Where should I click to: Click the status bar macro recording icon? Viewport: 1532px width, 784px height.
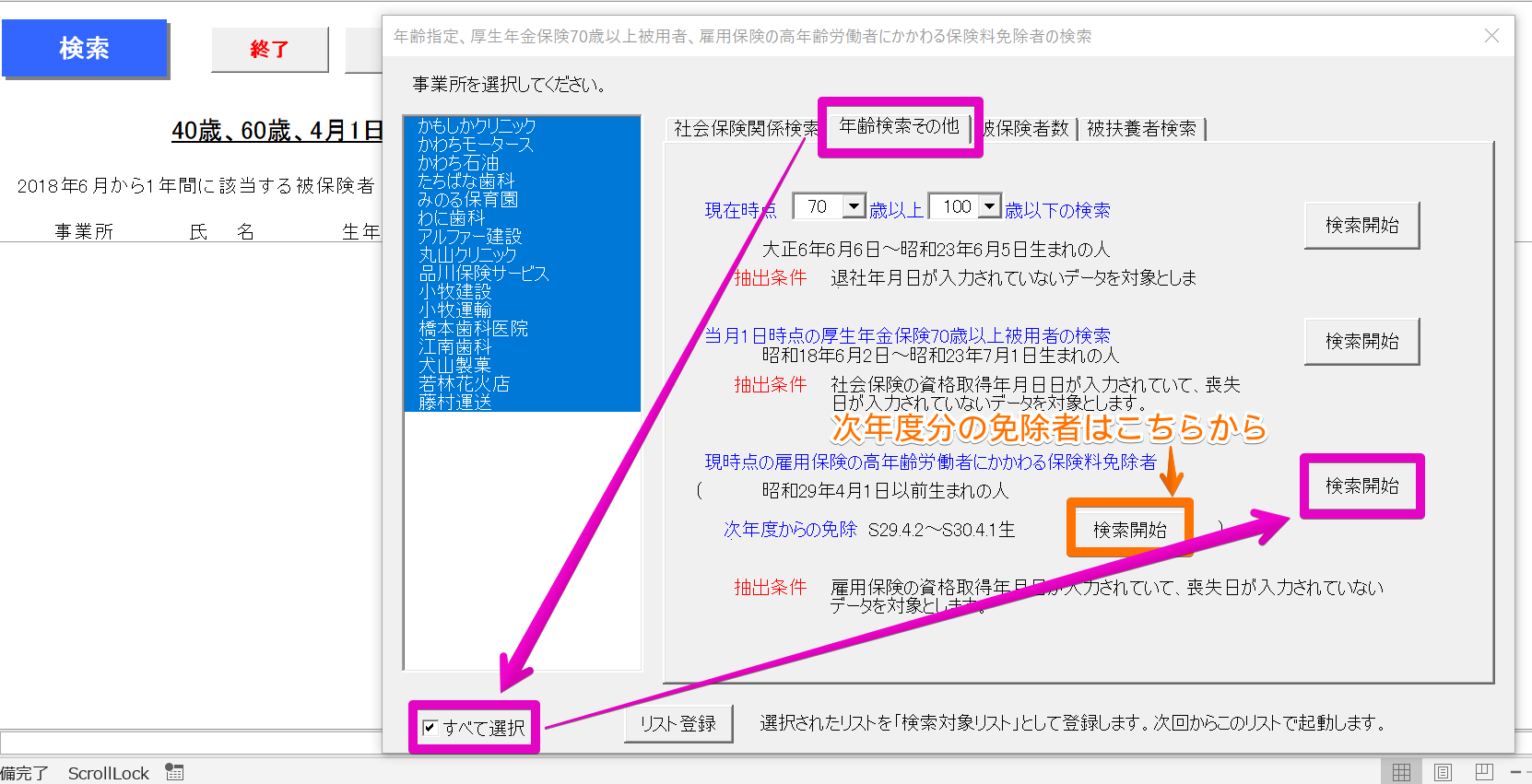pyautogui.click(x=174, y=772)
